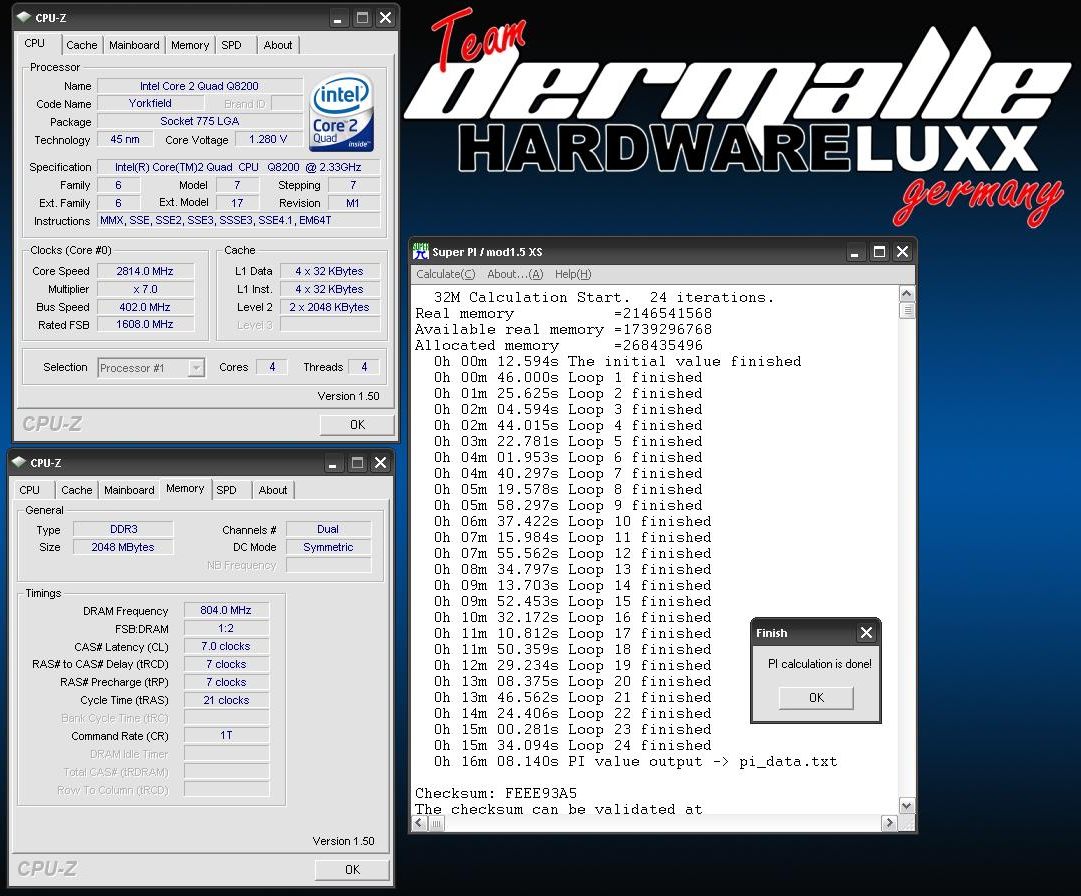Image resolution: width=1081 pixels, height=896 pixels.
Task: Open Mainboard tab in bottom CPU-Z window
Action: coord(129,490)
